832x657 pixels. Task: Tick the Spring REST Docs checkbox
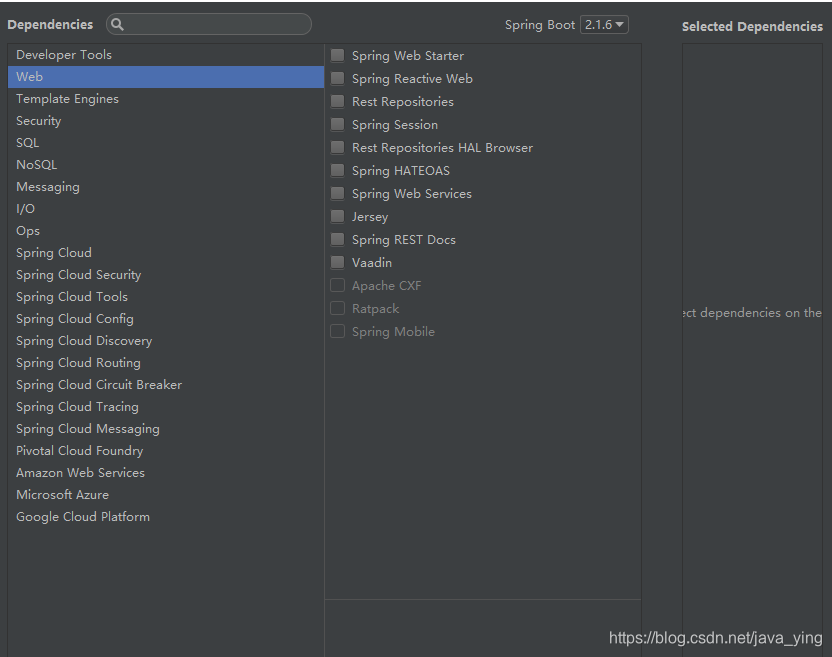click(x=337, y=239)
